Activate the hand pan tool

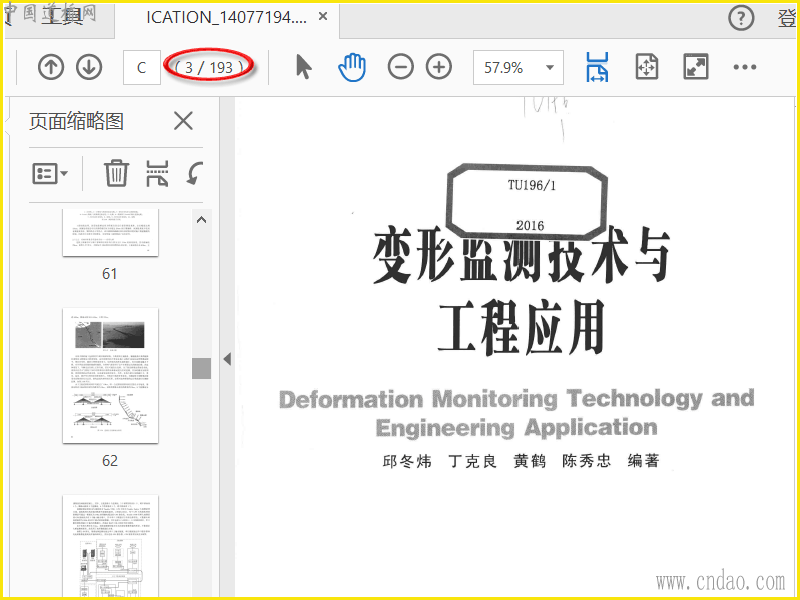[x=352, y=67]
